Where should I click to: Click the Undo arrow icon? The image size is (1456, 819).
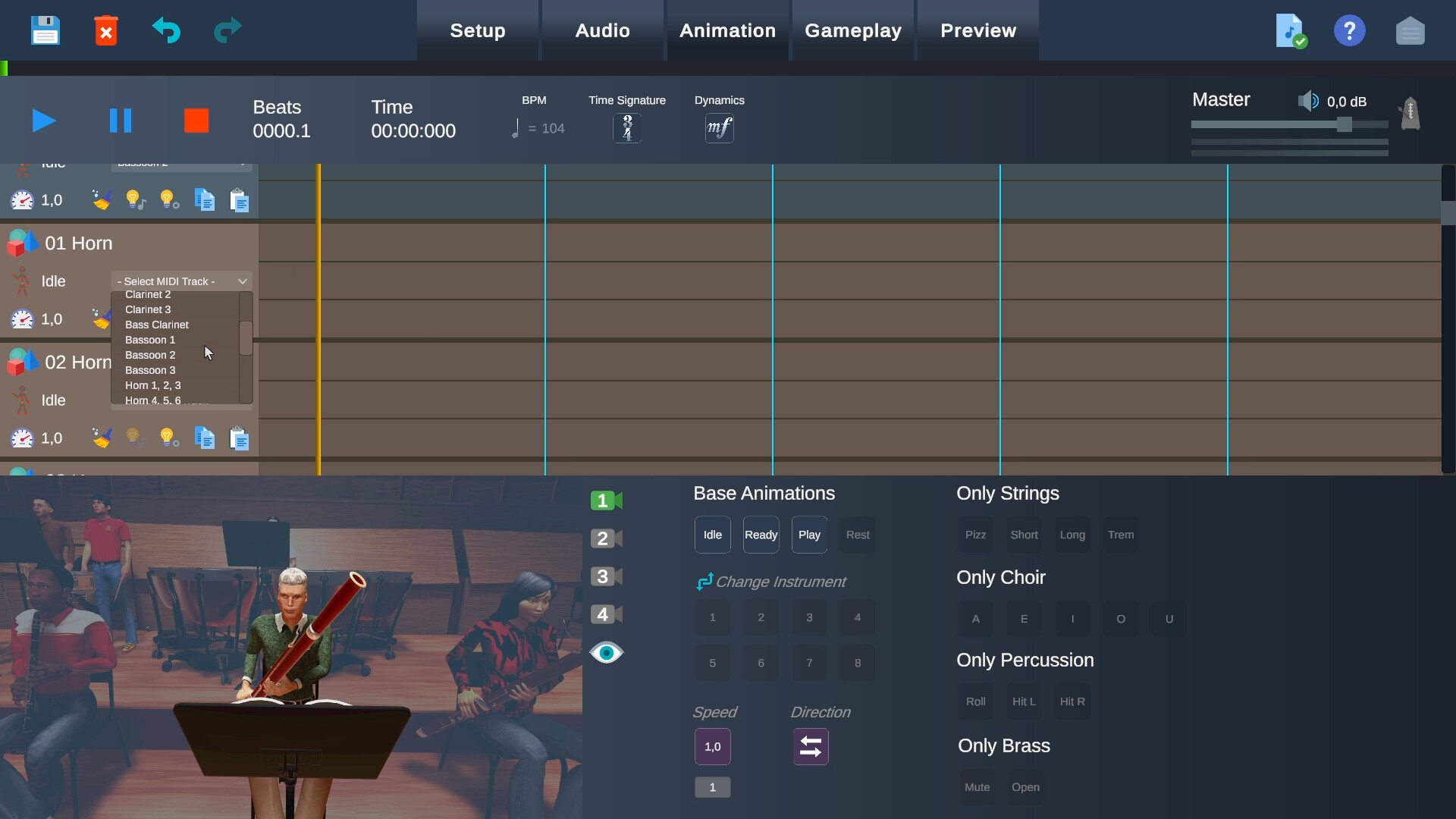[167, 30]
